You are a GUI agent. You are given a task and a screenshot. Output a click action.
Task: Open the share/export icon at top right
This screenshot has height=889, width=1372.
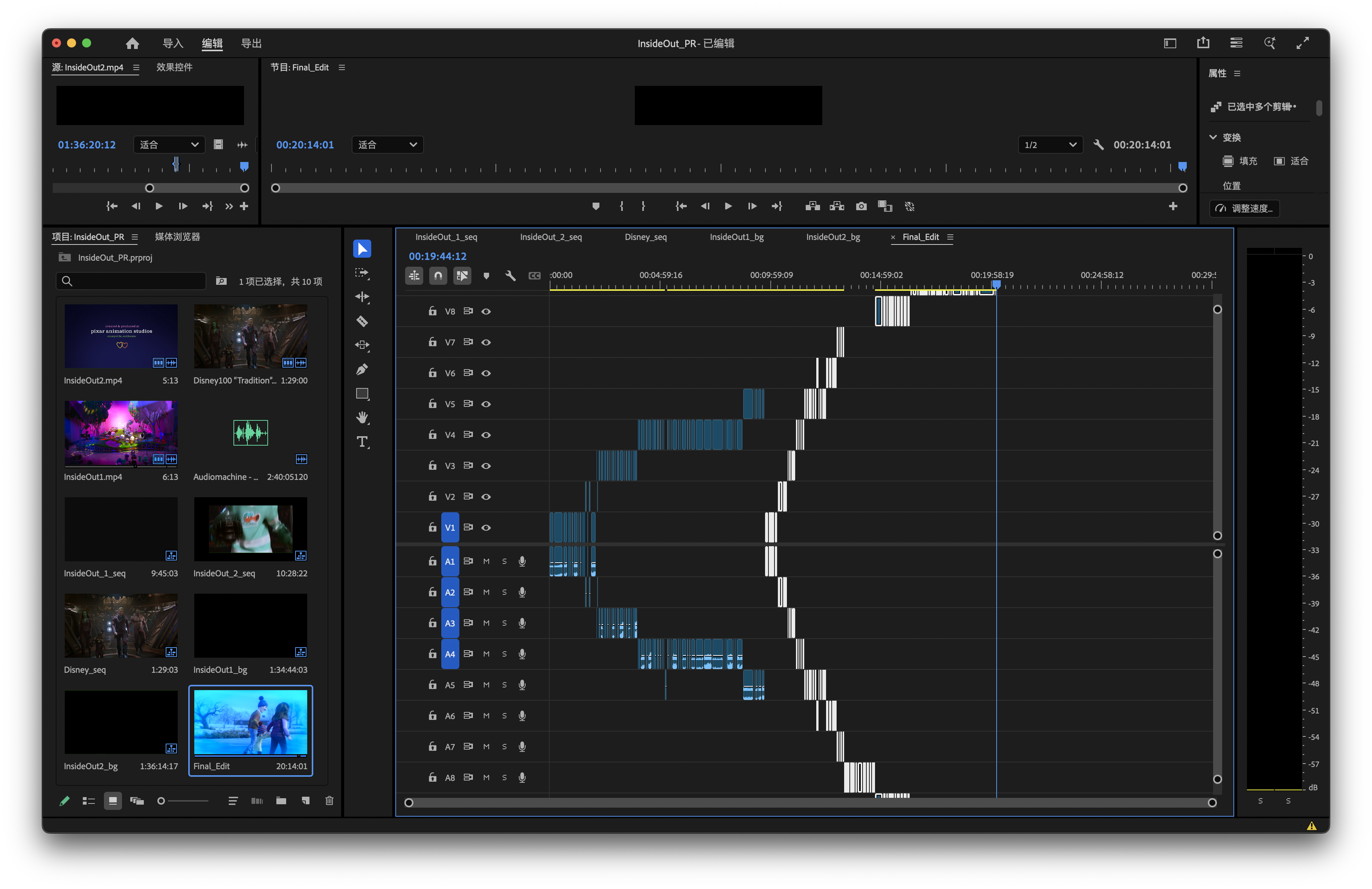click(x=1203, y=43)
